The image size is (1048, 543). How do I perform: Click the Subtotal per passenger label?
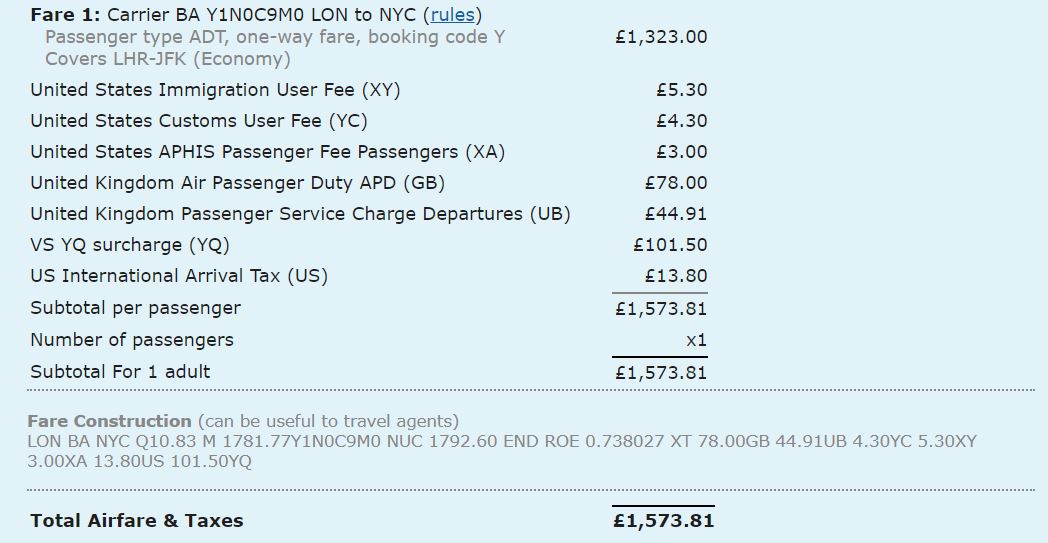[136, 308]
